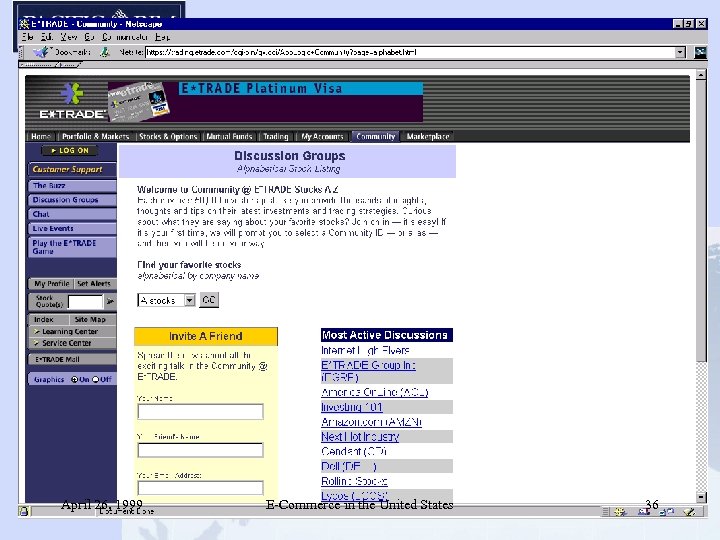The width and height of the screenshot is (720, 540).
Task: Expand the A stocks dropdown list
Action: [x=189, y=300]
